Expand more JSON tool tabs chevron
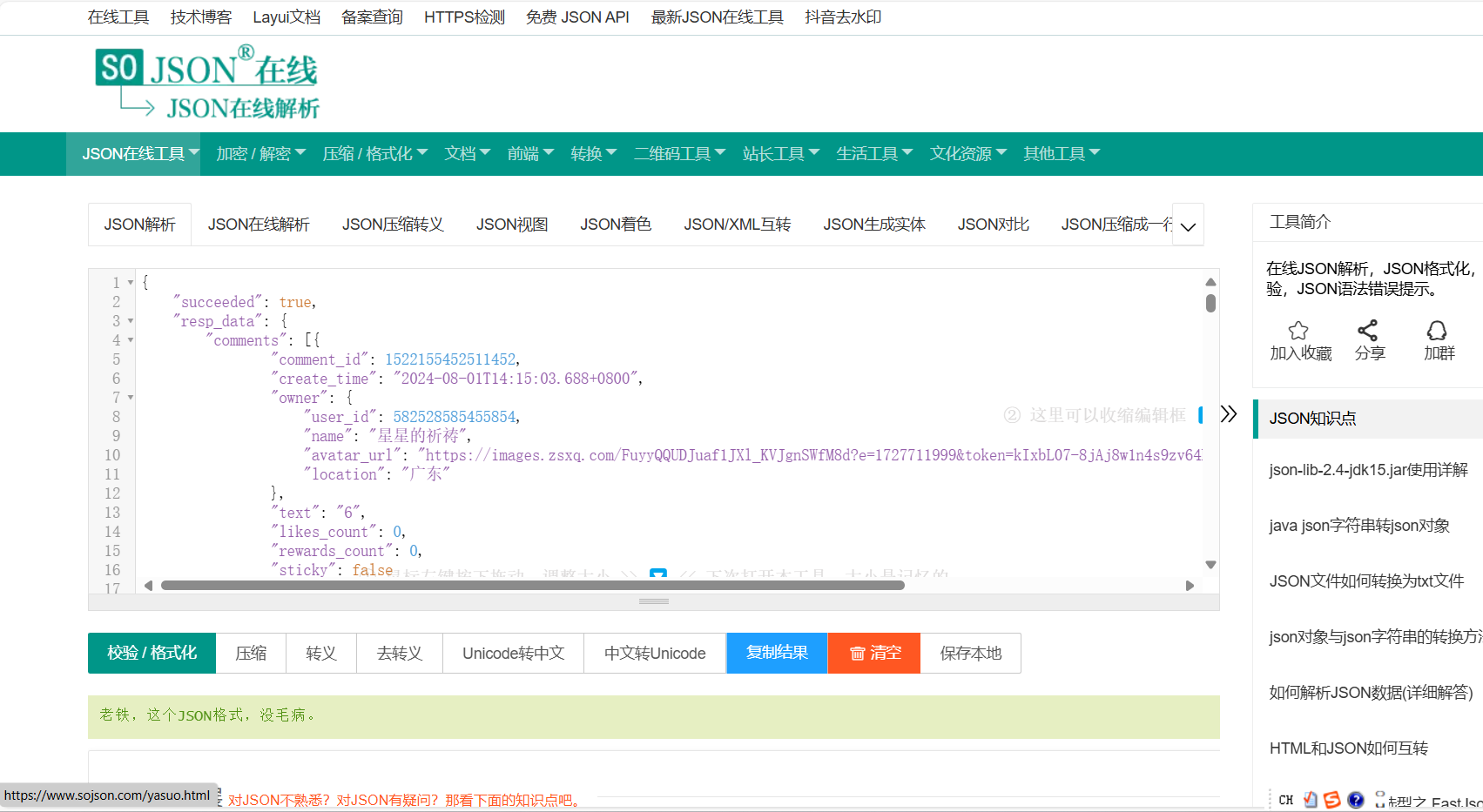The image size is (1483, 812). [x=1188, y=225]
